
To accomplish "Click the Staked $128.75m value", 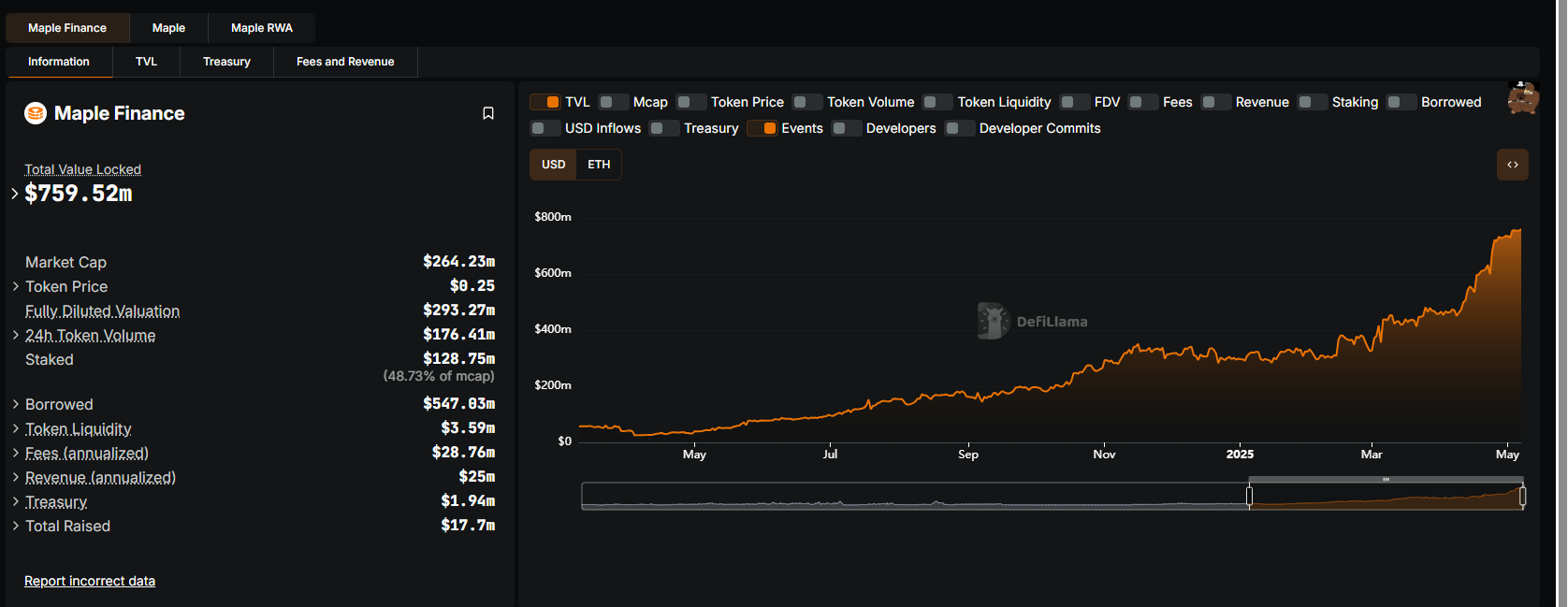I will pos(458,359).
